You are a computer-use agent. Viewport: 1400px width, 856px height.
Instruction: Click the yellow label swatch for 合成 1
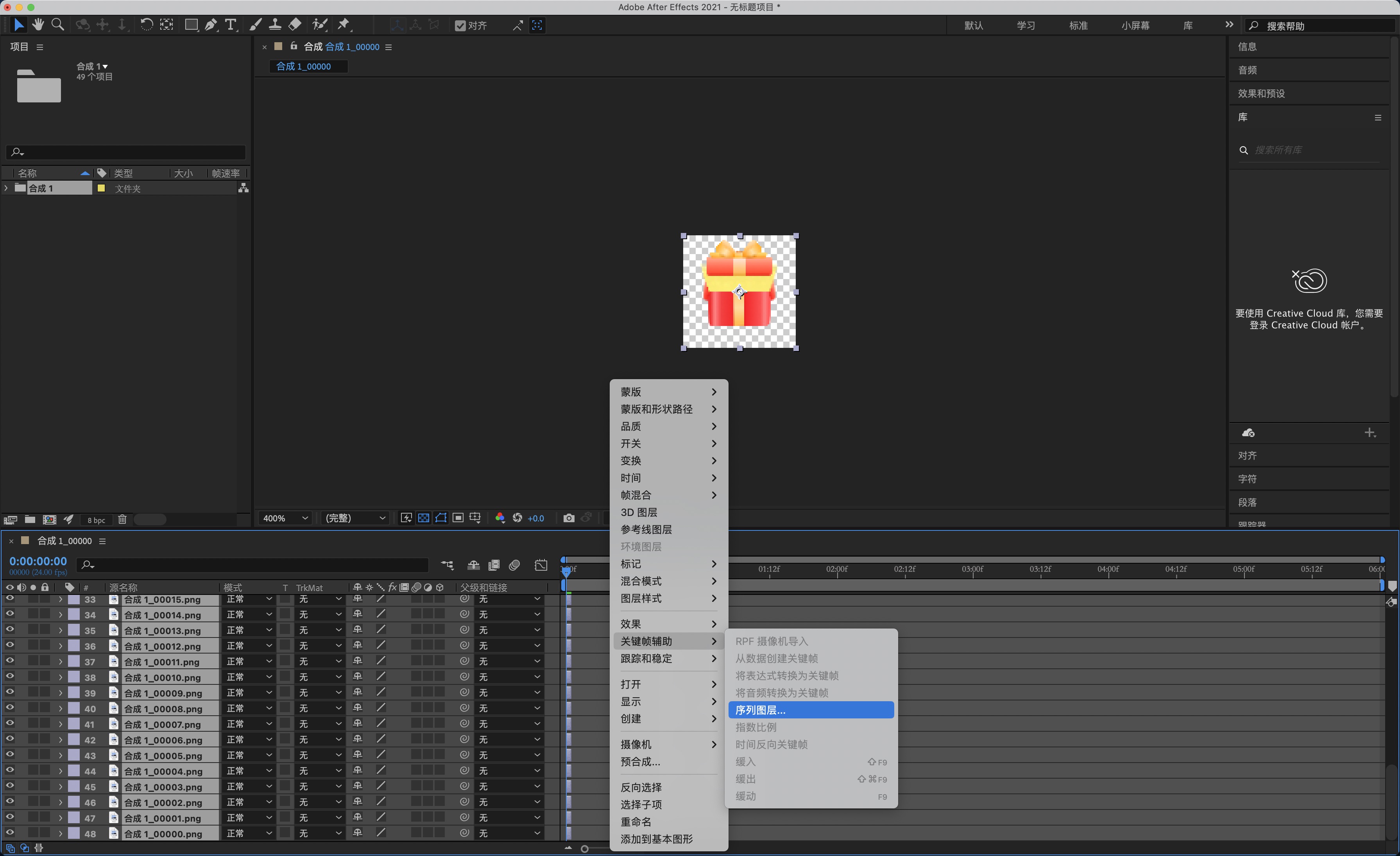101,188
